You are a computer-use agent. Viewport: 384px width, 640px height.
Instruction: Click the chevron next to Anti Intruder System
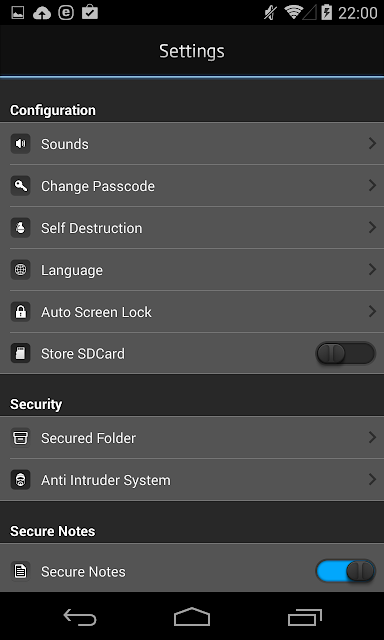click(372, 480)
